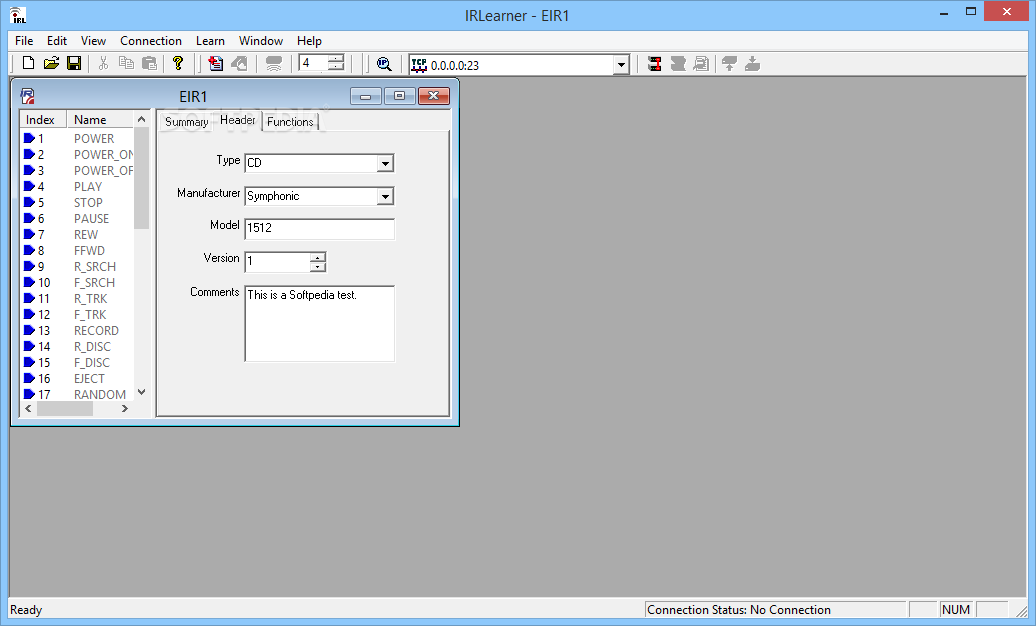Image resolution: width=1036 pixels, height=626 pixels.
Task: Click the TCP icon in the address box
Action: (419, 65)
